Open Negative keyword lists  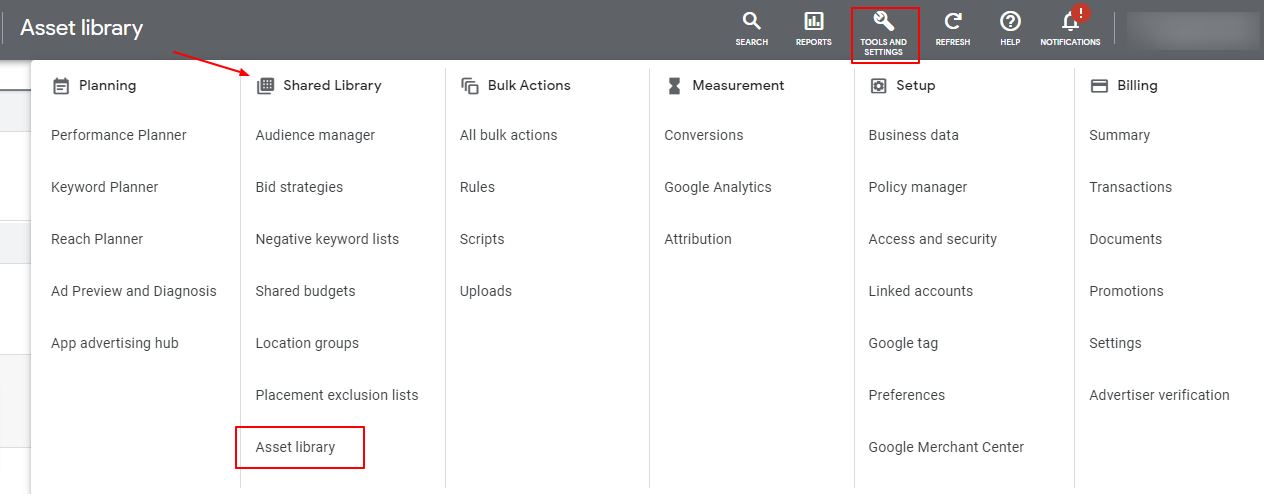pos(327,239)
